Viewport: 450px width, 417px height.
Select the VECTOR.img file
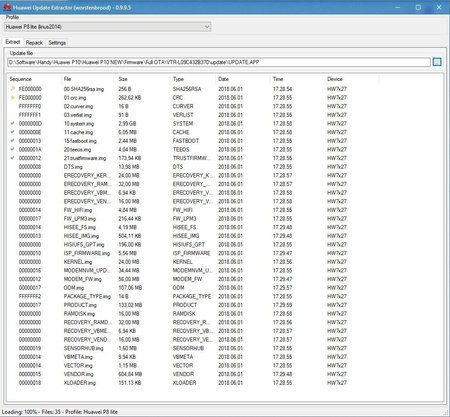coord(78,366)
